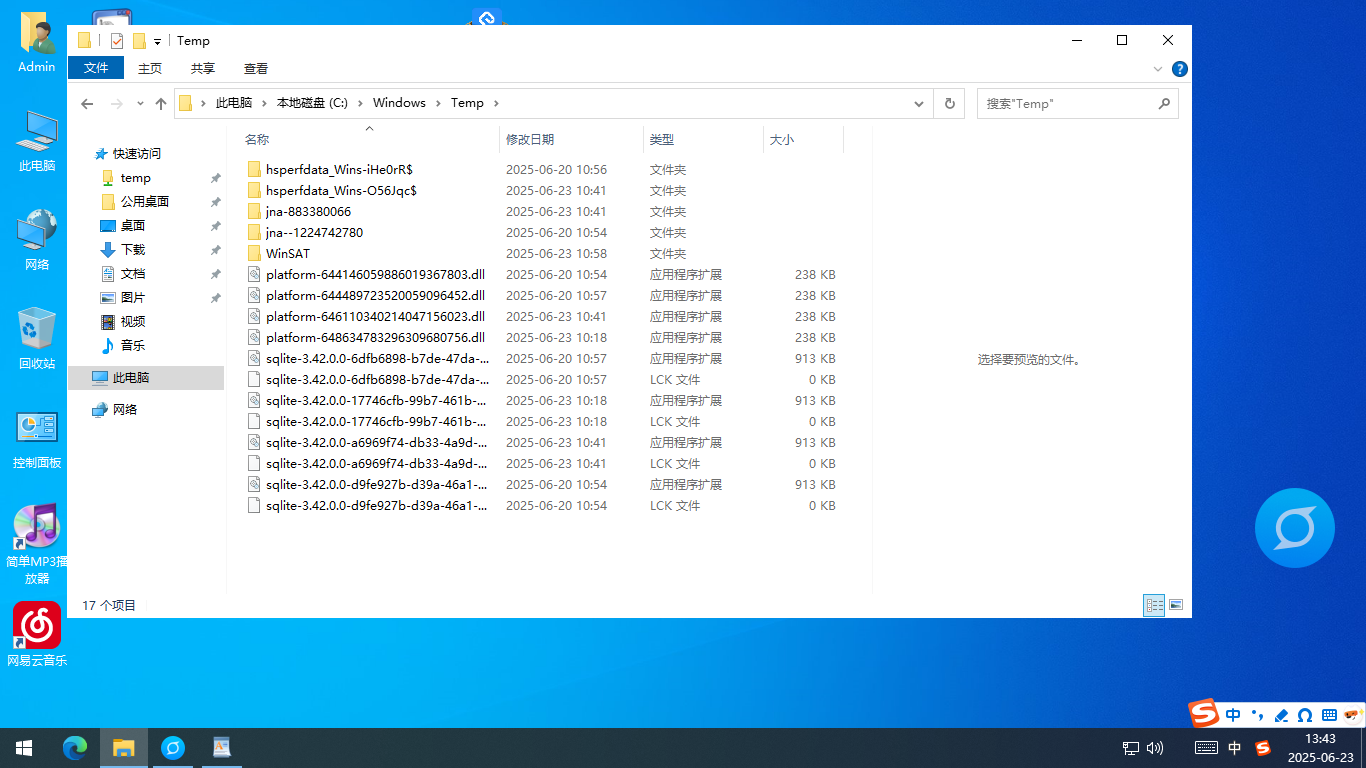Switch to the 共享 ribbon tab
The image size is (1366, 768).
(x=203, y=68)
